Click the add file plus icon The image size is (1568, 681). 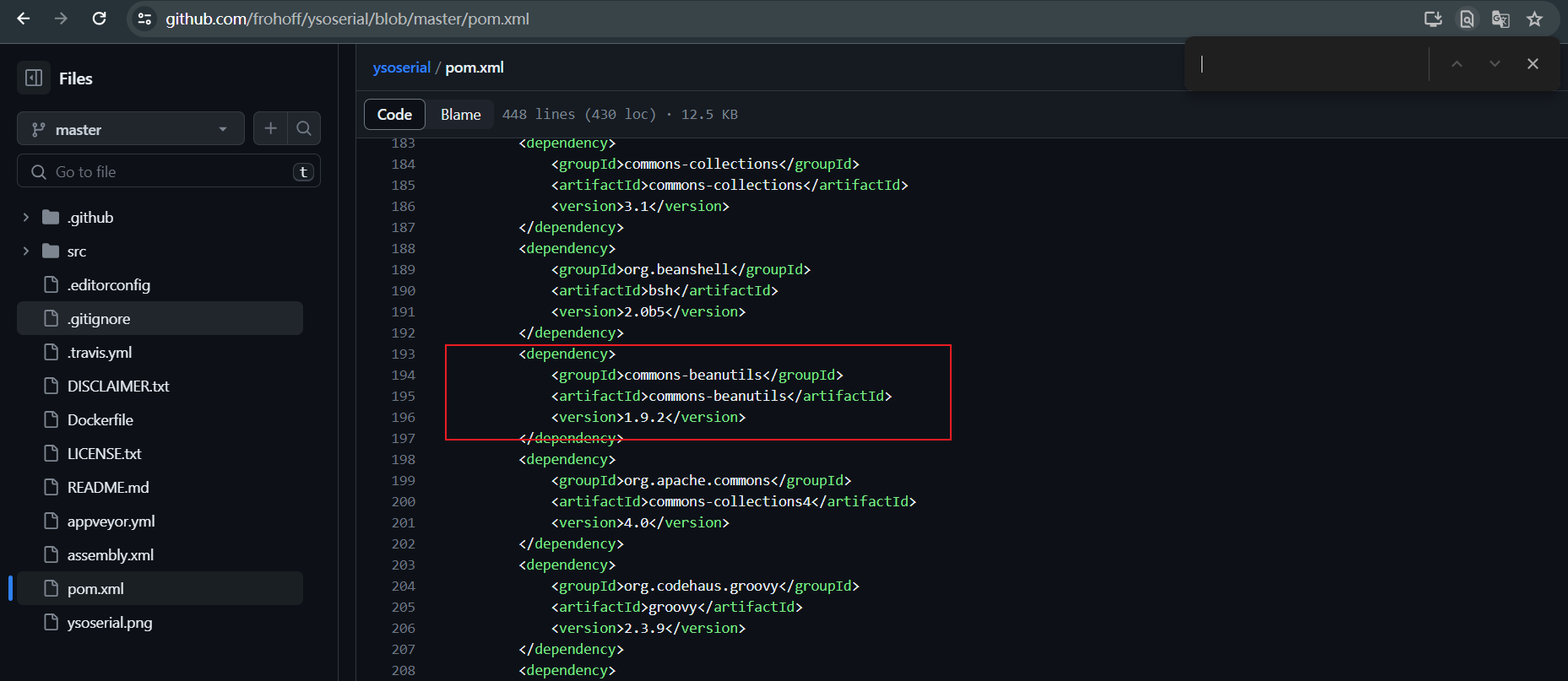pos(270,128)
